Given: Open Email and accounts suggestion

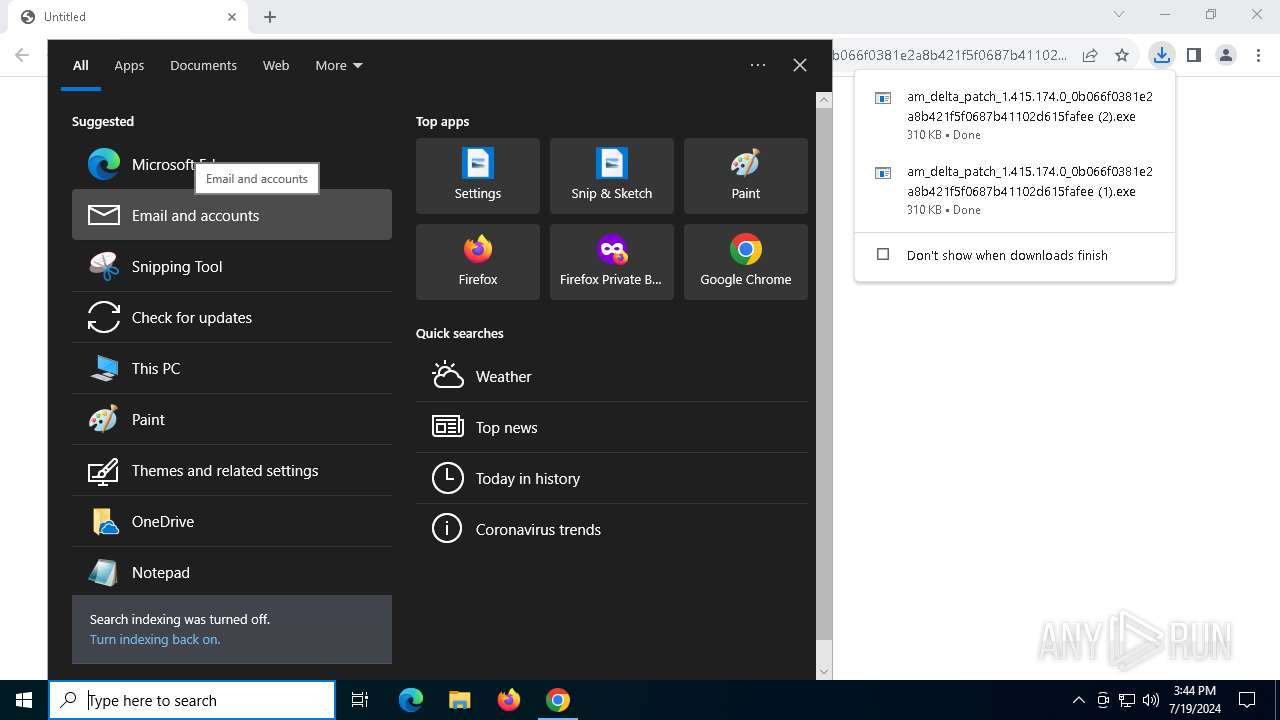Looking at the screenshot, I should (x=232, y=215).
